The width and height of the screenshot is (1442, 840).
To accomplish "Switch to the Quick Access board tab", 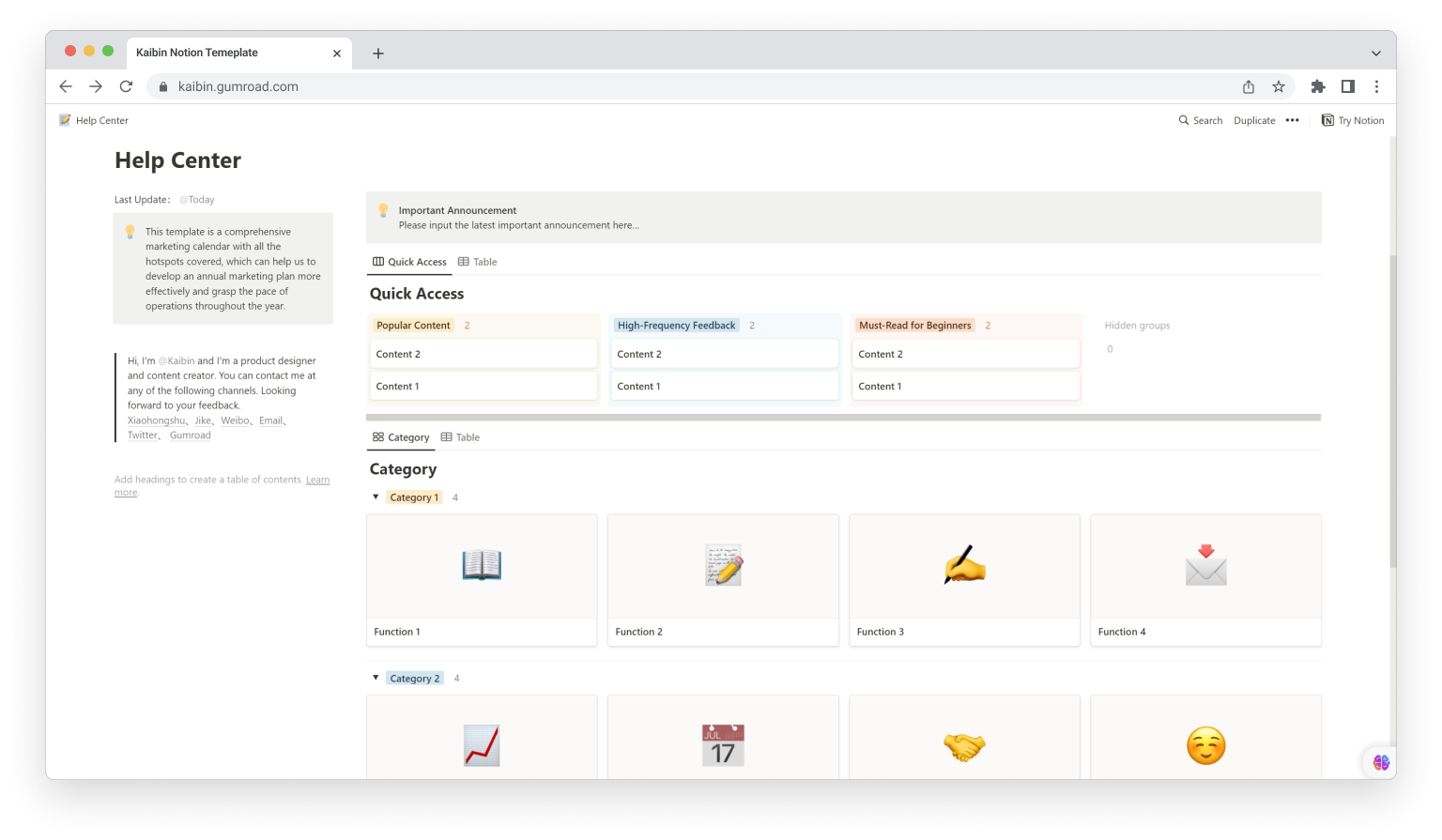I will click(x=409, y=262).
